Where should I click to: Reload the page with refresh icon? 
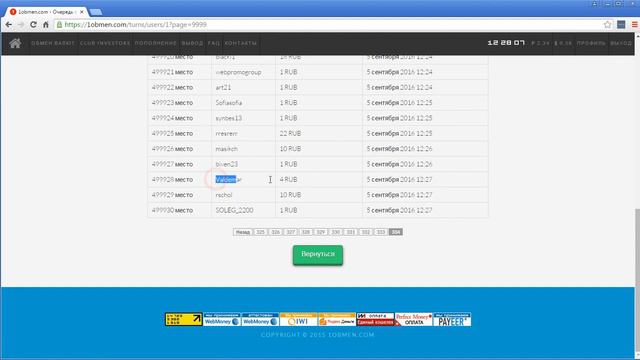(x=33, y=25)
